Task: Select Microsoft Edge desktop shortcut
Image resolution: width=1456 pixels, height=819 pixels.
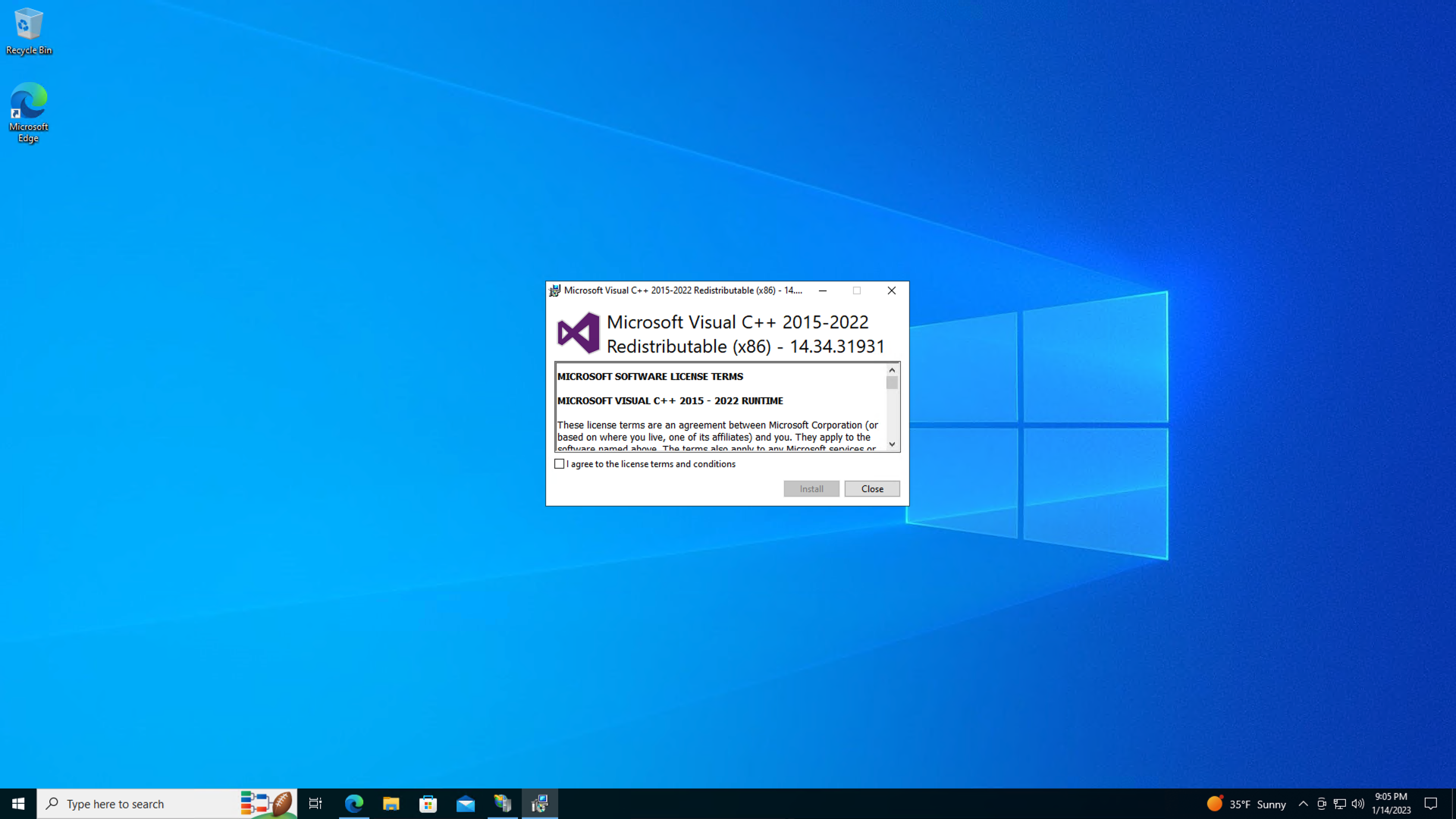Action: [29, 111]
